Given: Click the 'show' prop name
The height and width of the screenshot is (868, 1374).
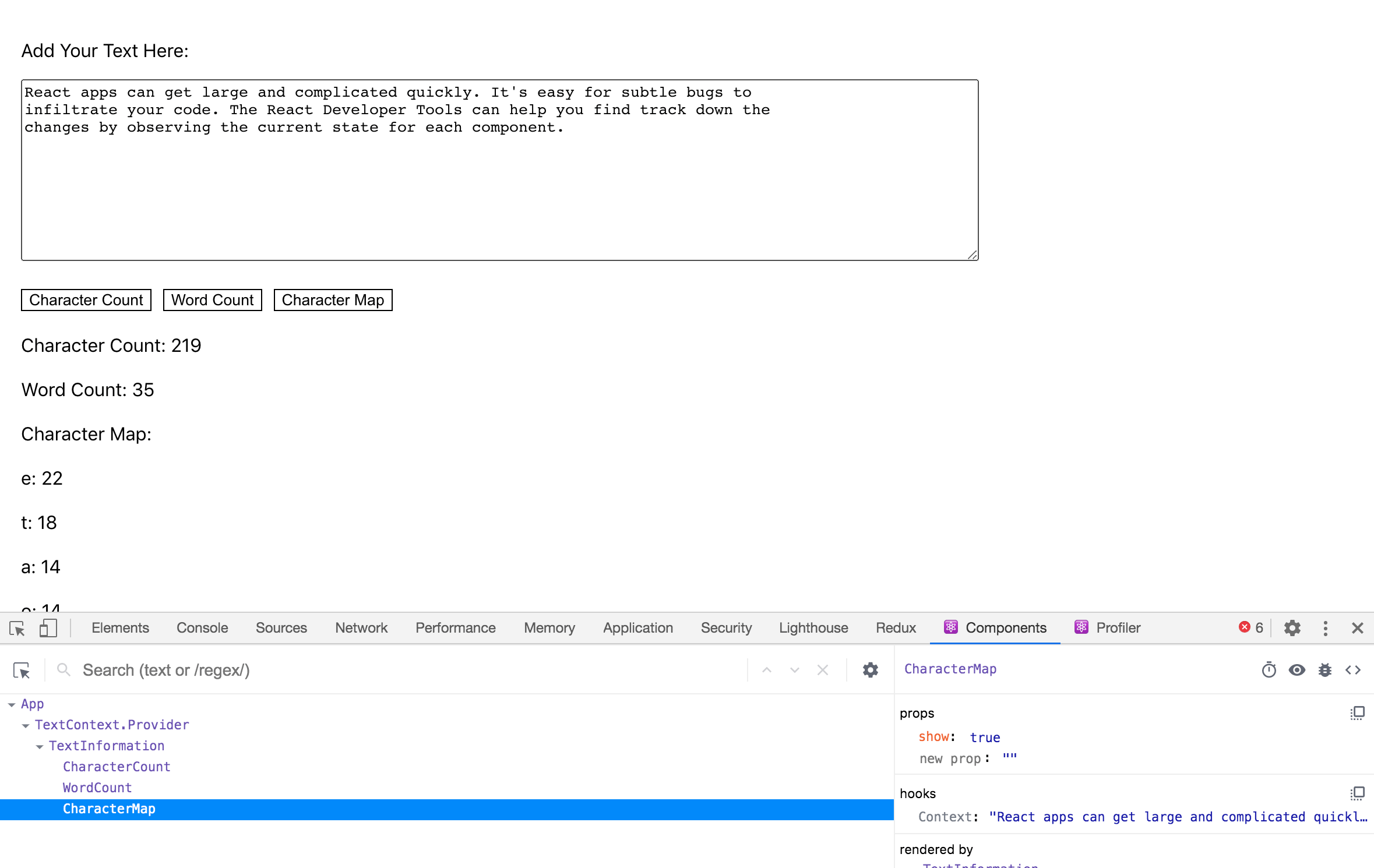Looking at the screenshot, I should point(933,737).
